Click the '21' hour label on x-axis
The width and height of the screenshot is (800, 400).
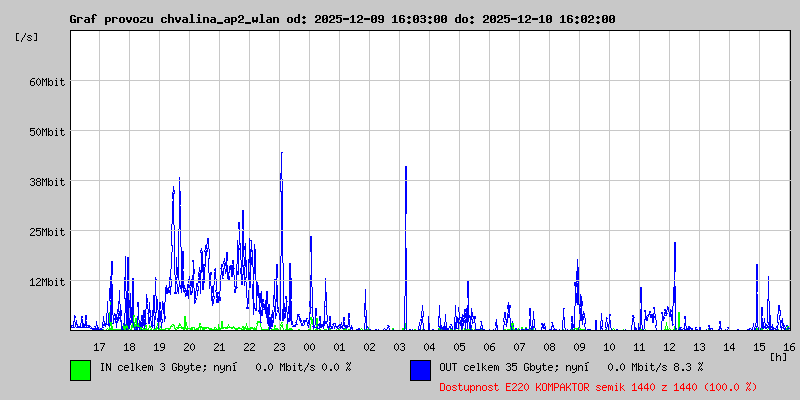pyautogui.click(x=219, y=347)
